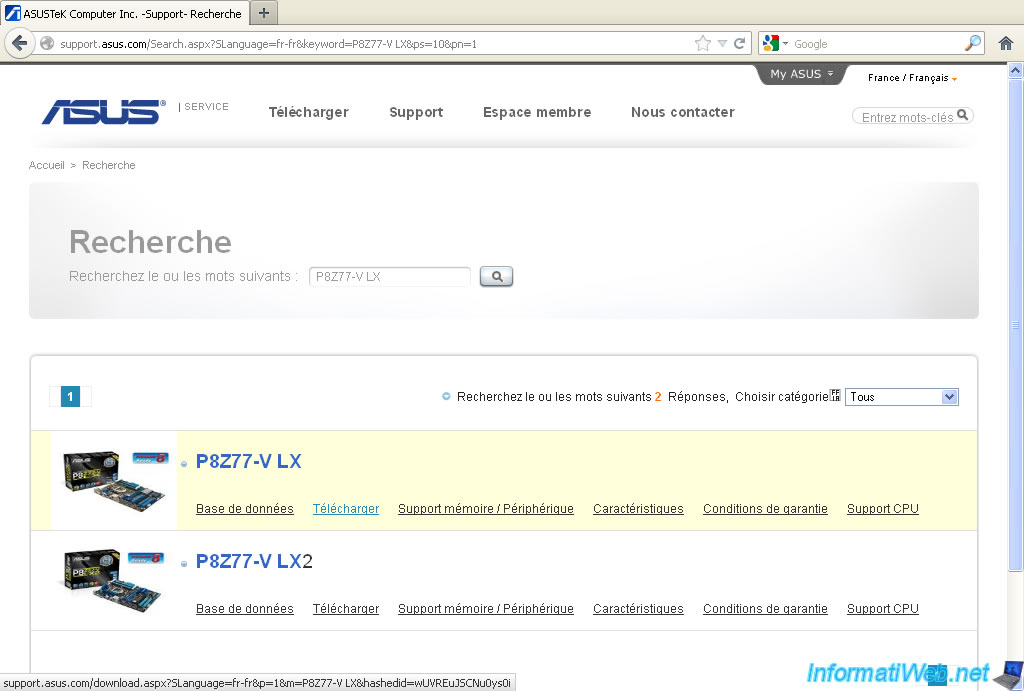Open Espace membre navigation menu
This screenshot has width=1024, height=691.
tap(537, 112)
